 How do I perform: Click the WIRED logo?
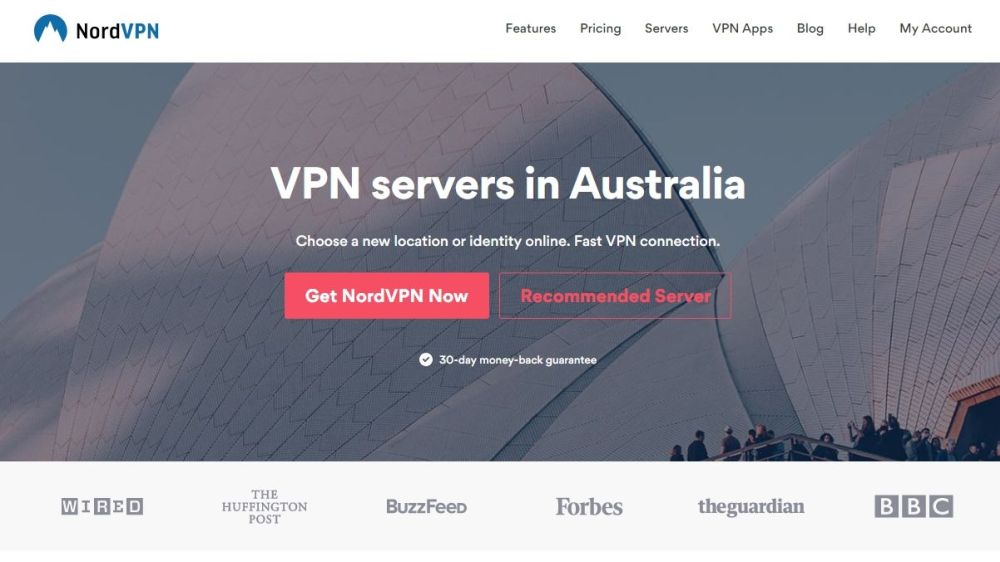[102, 507]
